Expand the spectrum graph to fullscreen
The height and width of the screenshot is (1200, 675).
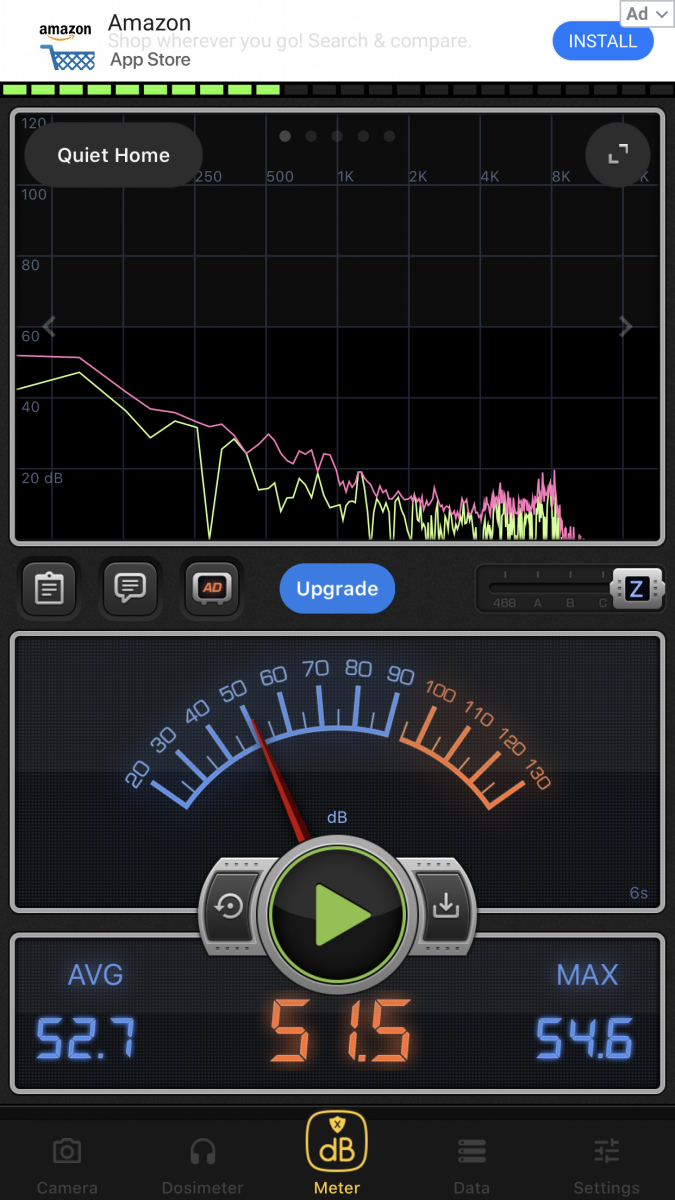click(x=617, y=154)
